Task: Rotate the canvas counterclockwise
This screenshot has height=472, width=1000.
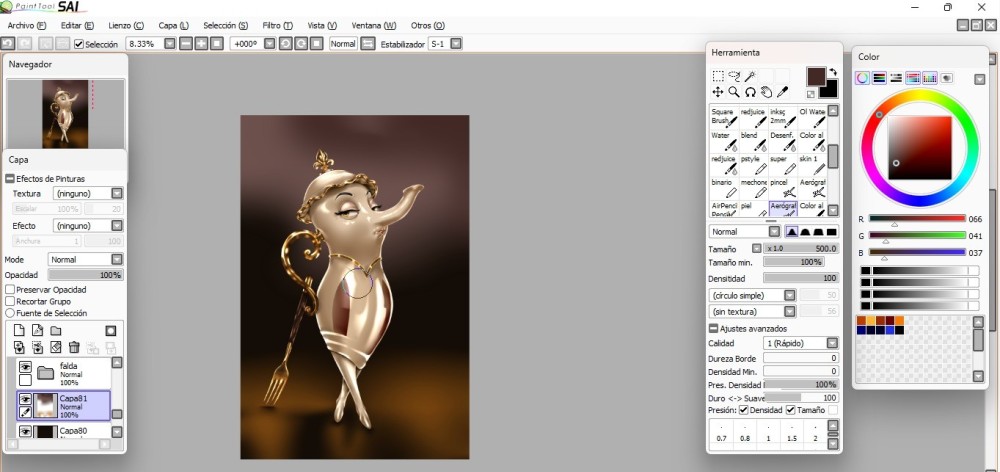Action: (x=285, y=44)
